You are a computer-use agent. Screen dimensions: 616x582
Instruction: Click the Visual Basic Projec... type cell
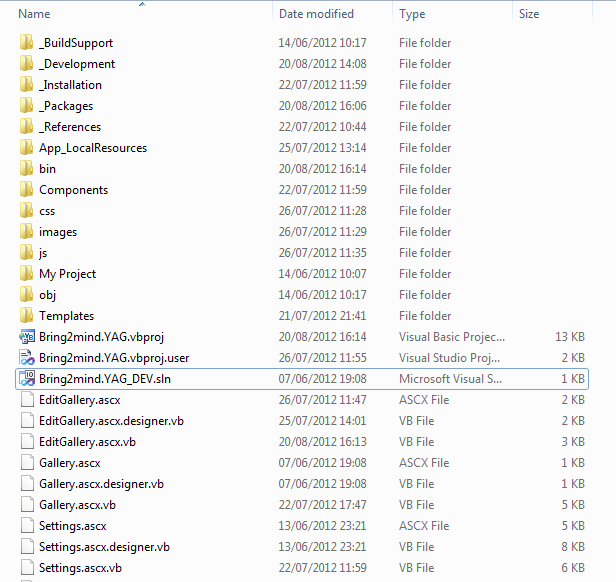click(452, 337)
